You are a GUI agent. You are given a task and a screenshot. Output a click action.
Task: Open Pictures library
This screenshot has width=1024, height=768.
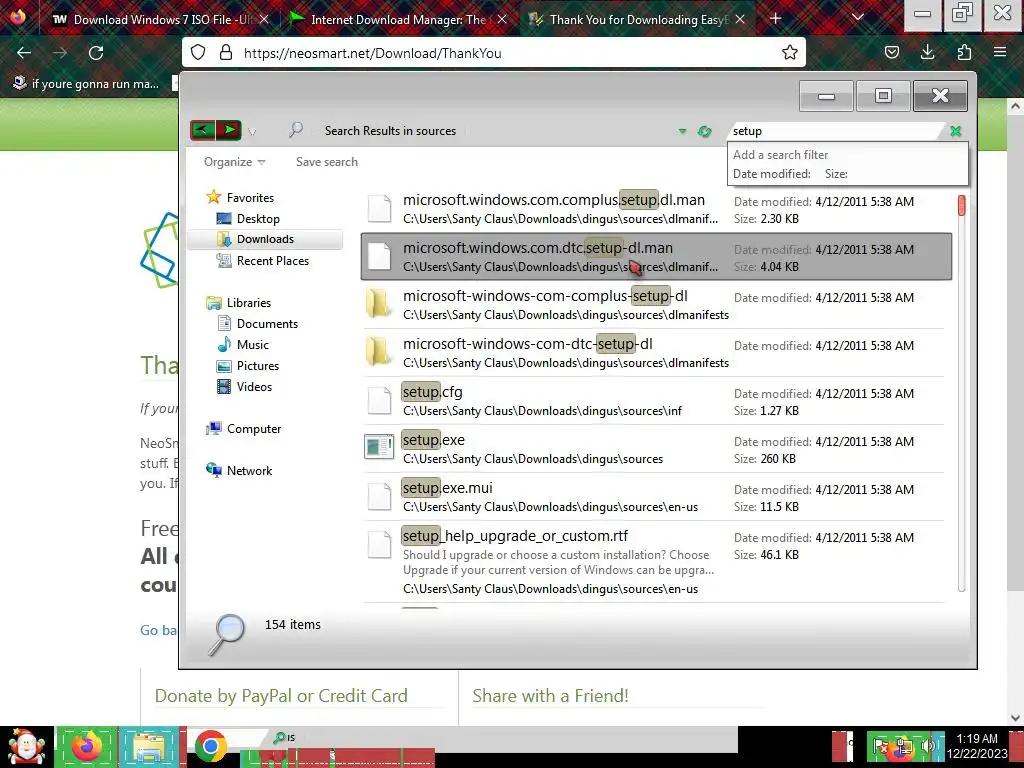pyautogui.click(x=248, y=366)
